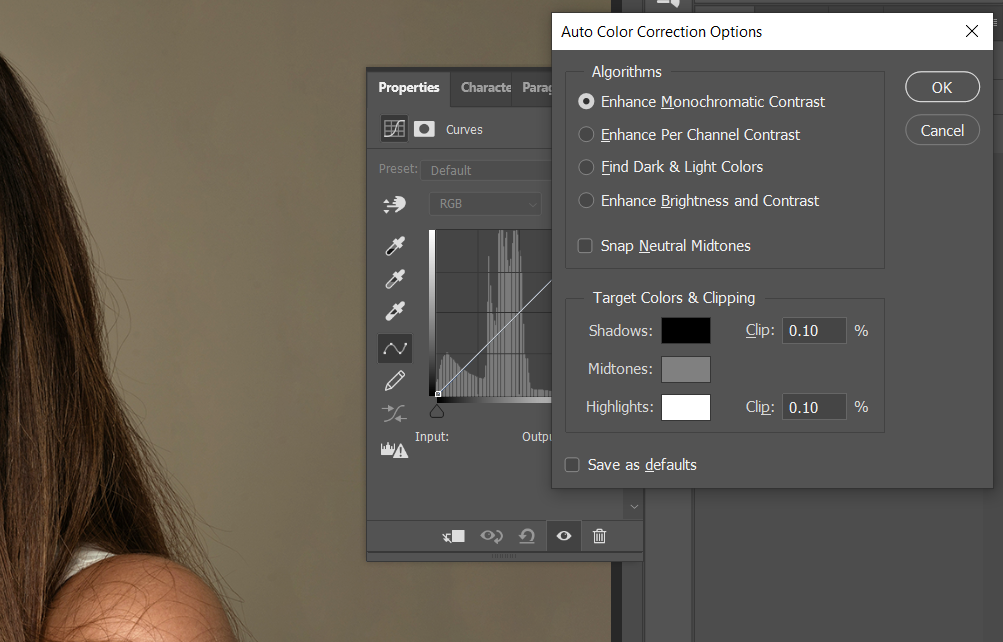The width and height of the screenshot is (1003, 642).
Task: Click view previous state icon
Action: [491, 536]
